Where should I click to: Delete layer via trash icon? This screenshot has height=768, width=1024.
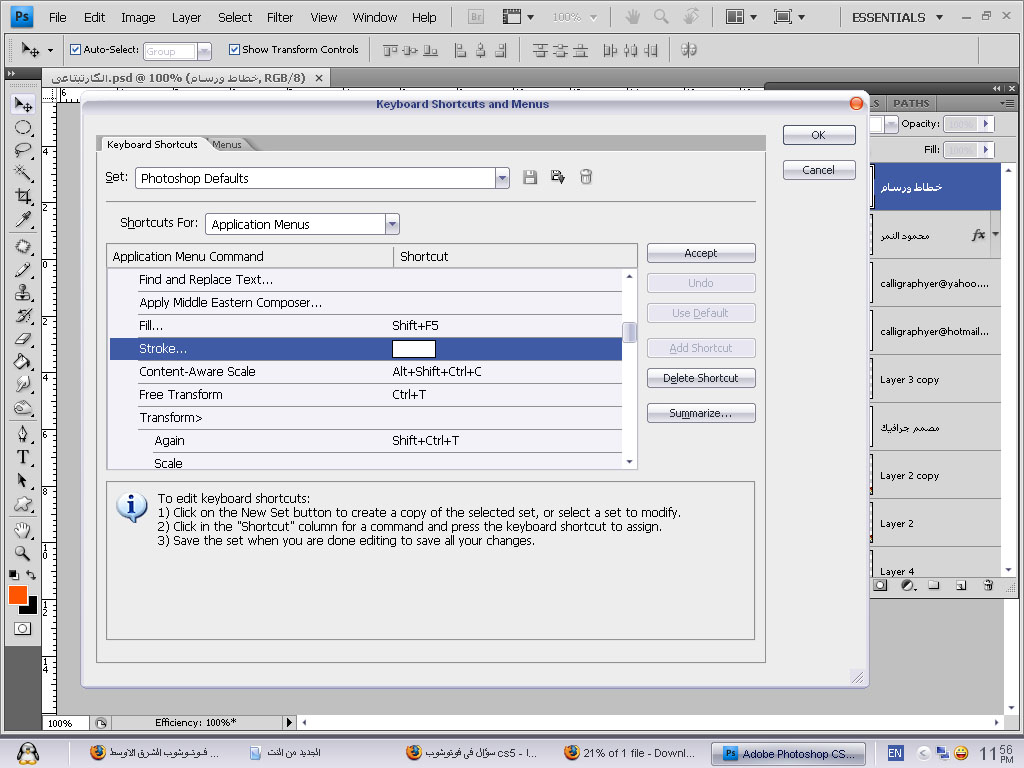[x=988, y=585]
